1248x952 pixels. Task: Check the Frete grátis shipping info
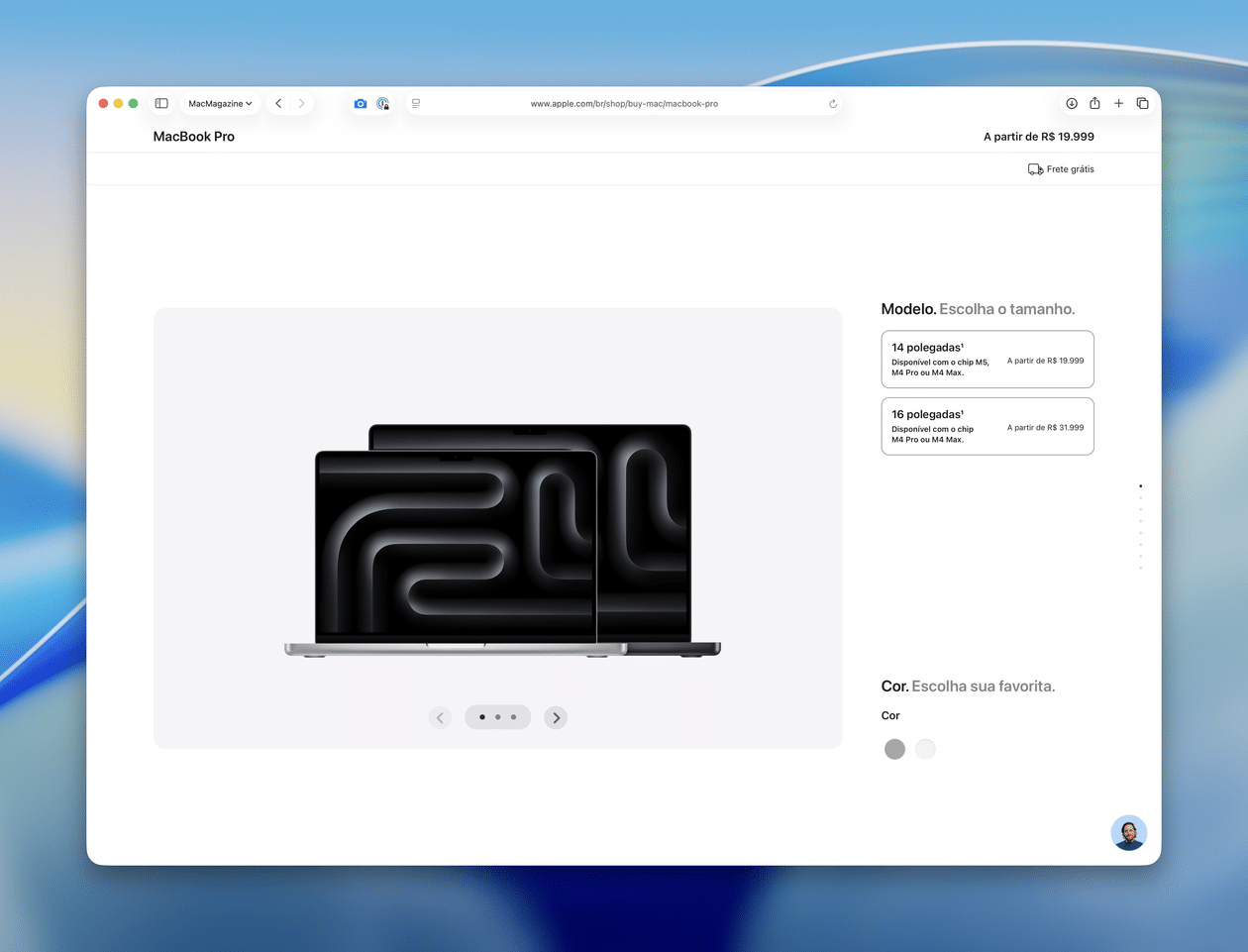1061,168
